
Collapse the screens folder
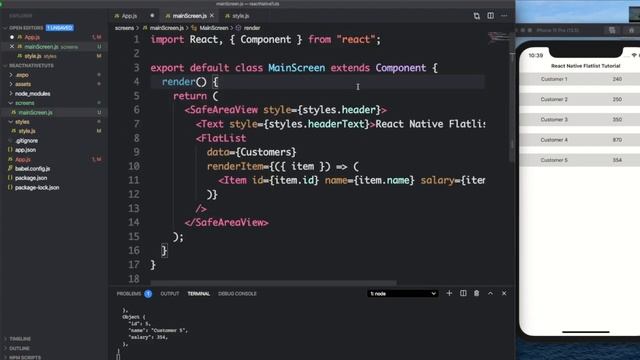[x=24, y=103]
